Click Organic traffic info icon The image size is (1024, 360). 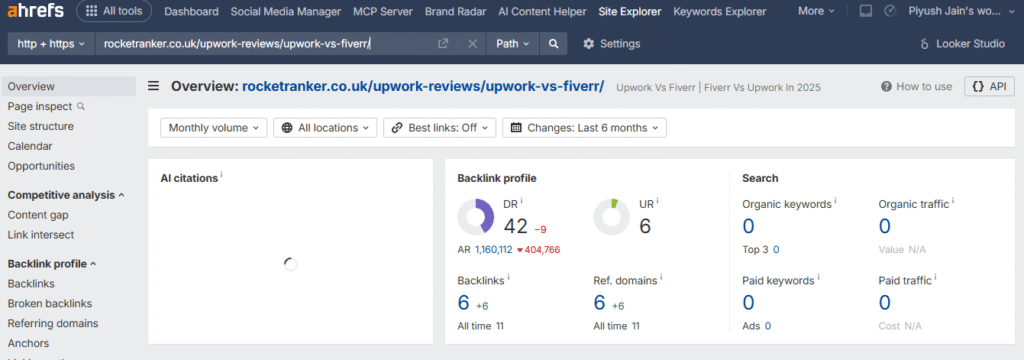[953, 201]
